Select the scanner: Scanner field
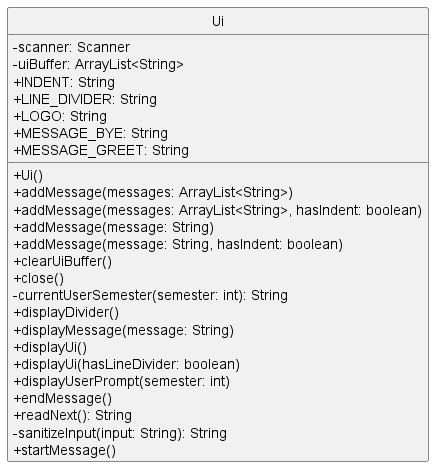 point(71,47)
